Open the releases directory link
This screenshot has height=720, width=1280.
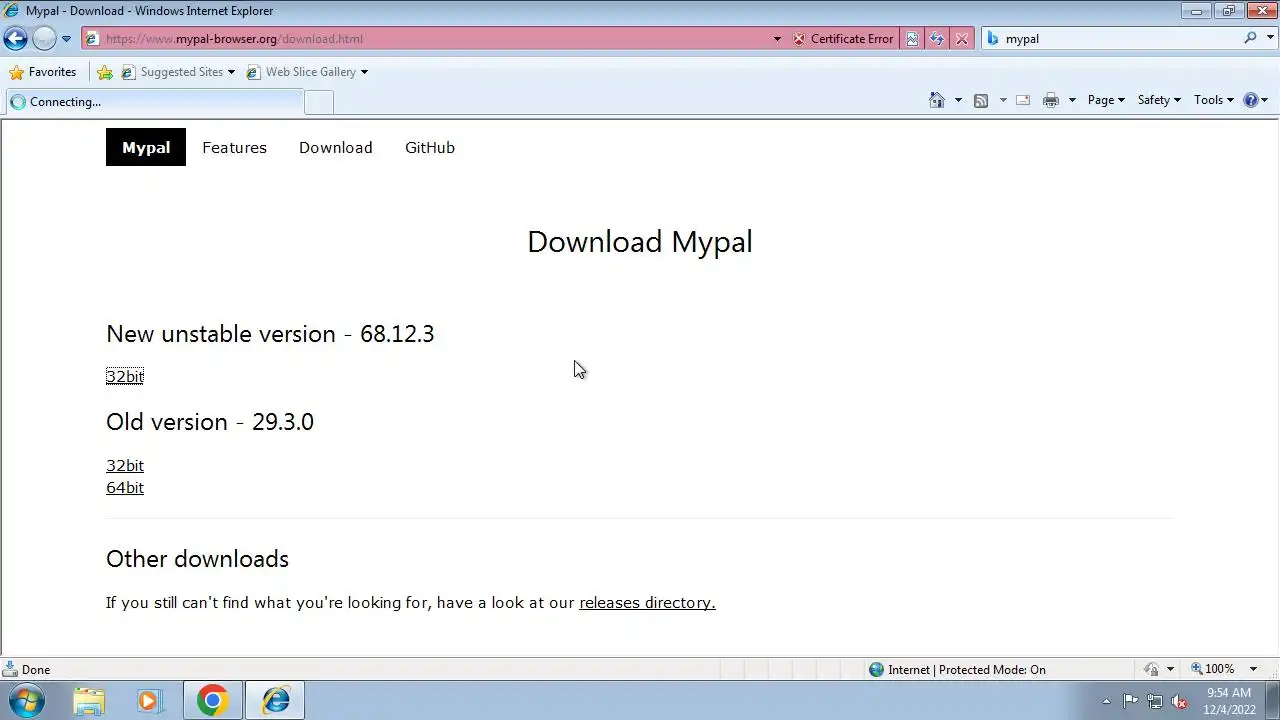(x=647, y=603)
